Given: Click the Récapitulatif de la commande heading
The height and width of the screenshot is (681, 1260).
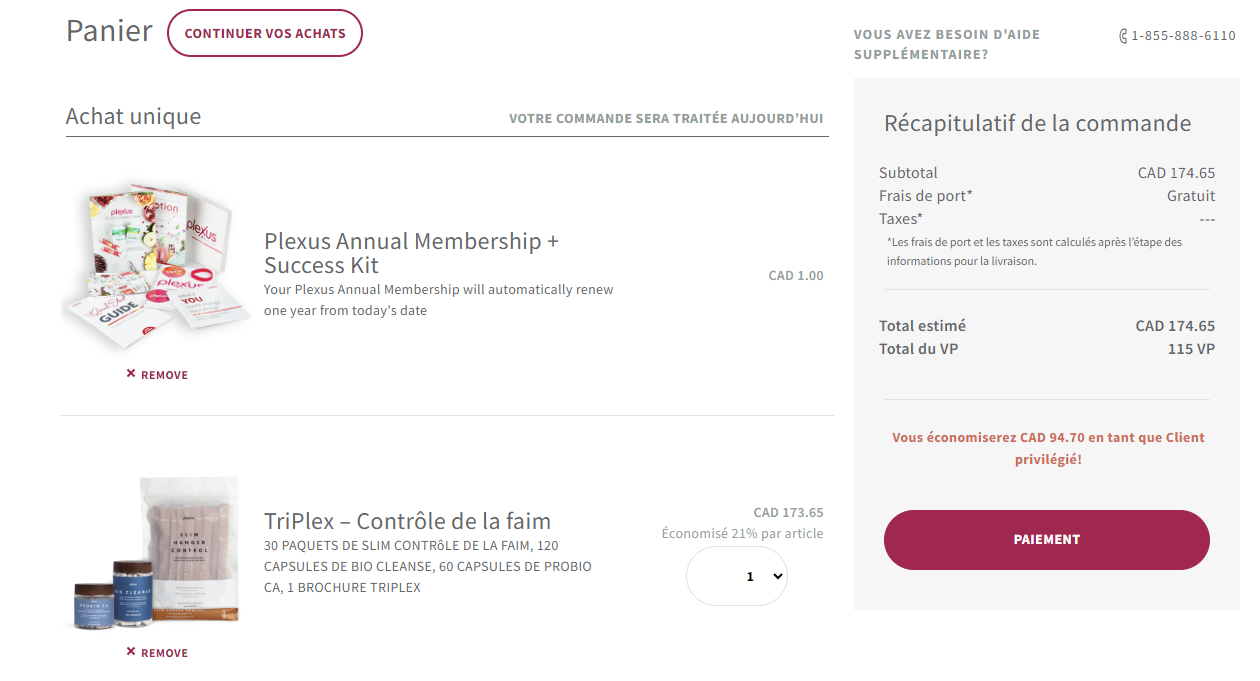Looking at the screenshot, I should pos(1037,124).
